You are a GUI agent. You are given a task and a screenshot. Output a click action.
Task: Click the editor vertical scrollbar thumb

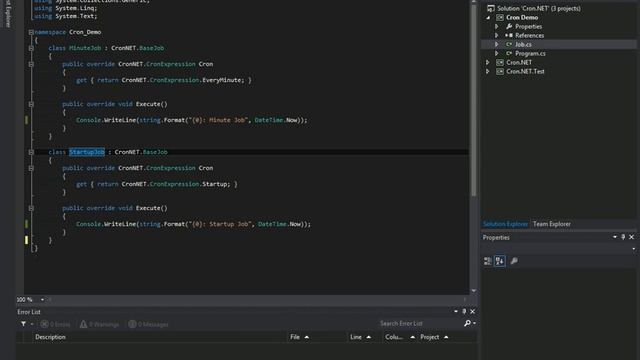[x=473, y=100]
